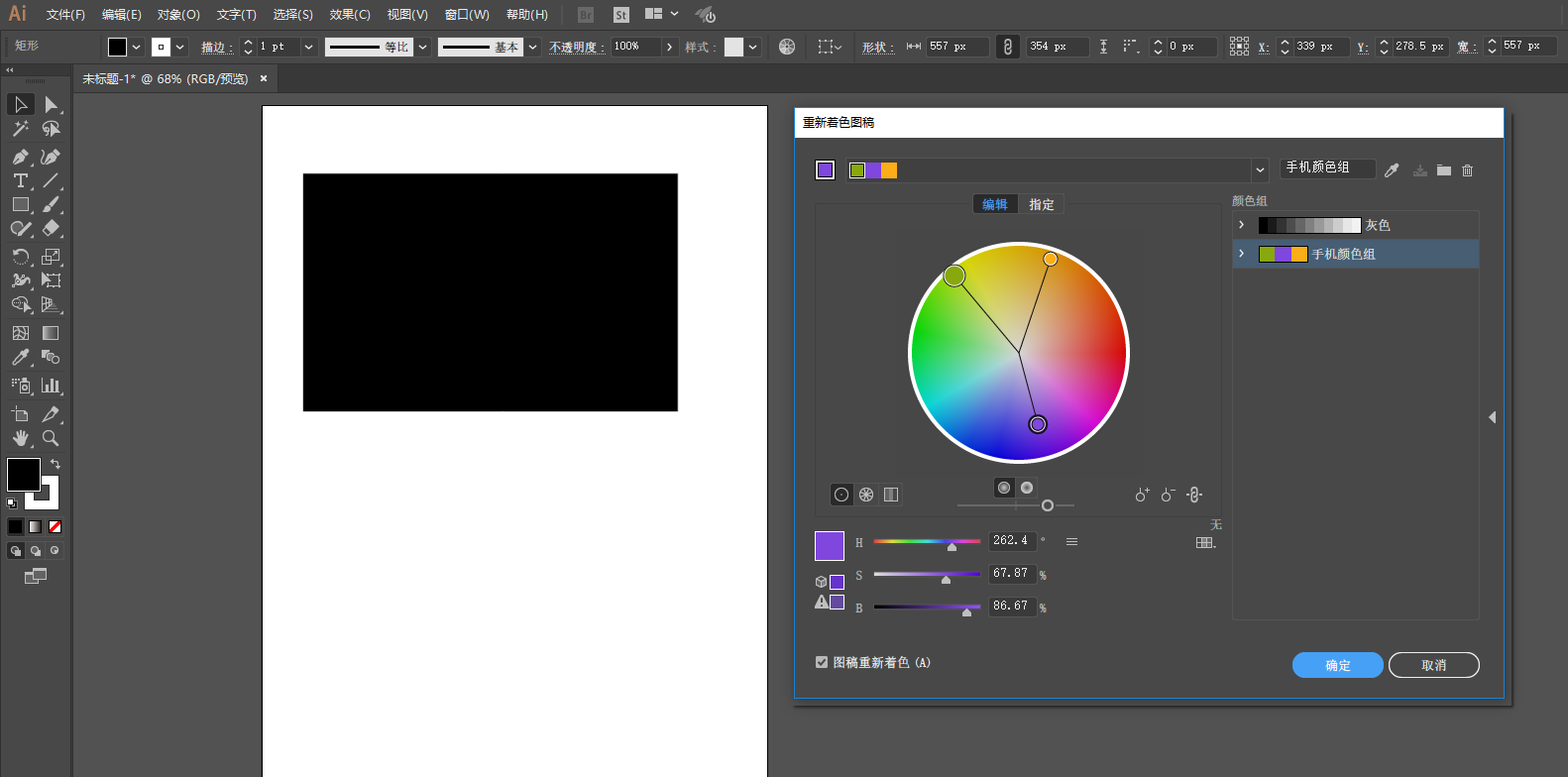Get colors from selected art eyedropper
The width and height of the screenshot is (1568, 777).
click(1392, 170)
